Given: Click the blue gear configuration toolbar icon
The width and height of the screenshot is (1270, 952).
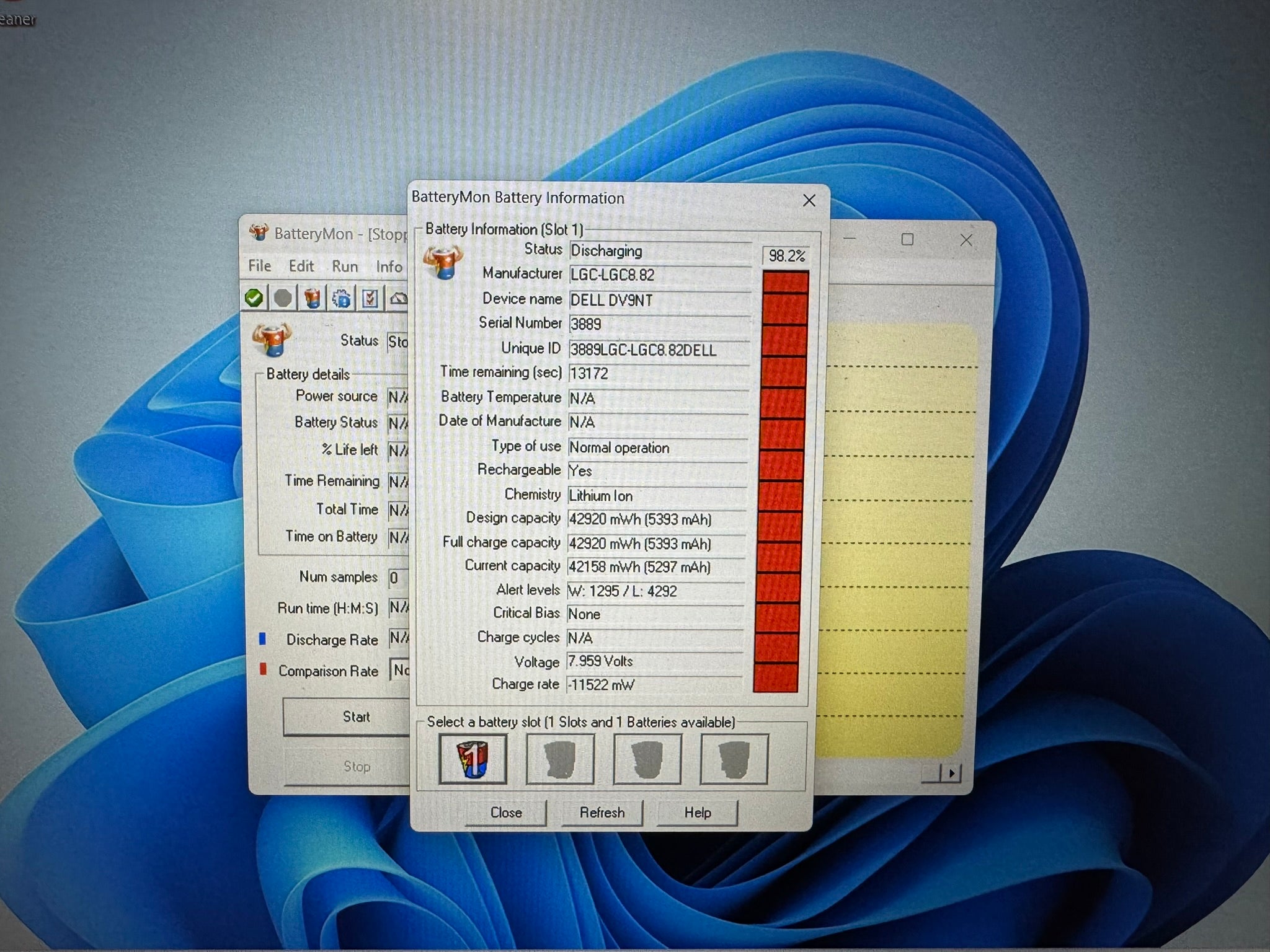Looking at the screenshot, I should pyautogui.click(x=342, y=299).
